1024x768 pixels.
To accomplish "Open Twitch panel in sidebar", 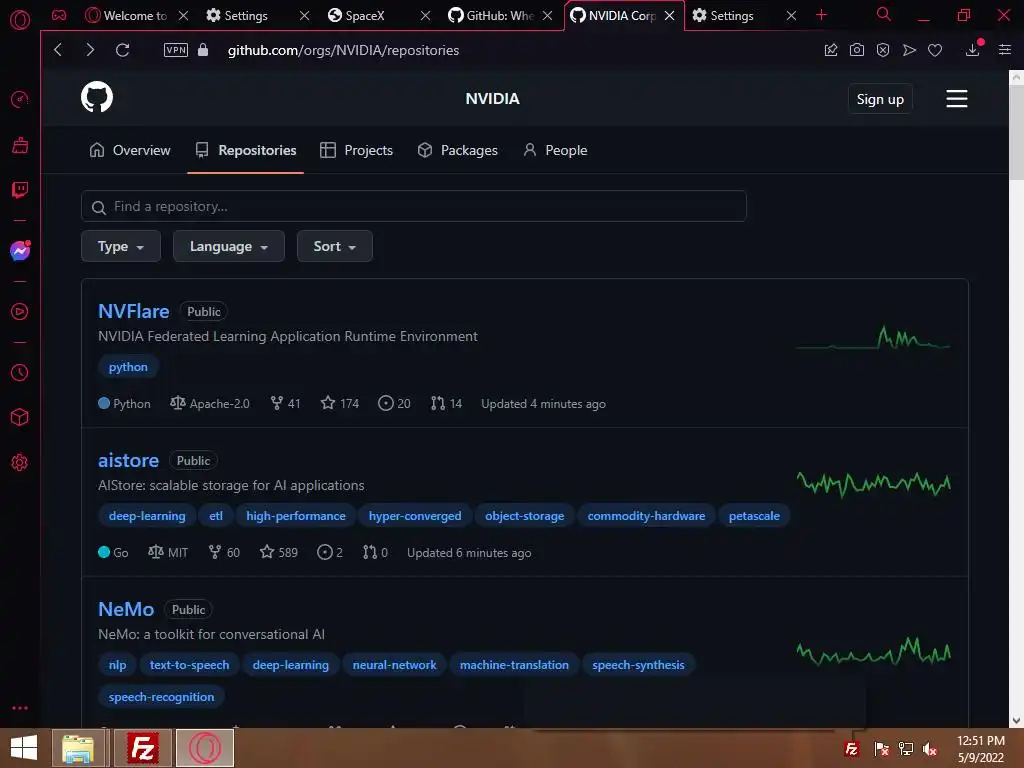I will pos(20,190).
